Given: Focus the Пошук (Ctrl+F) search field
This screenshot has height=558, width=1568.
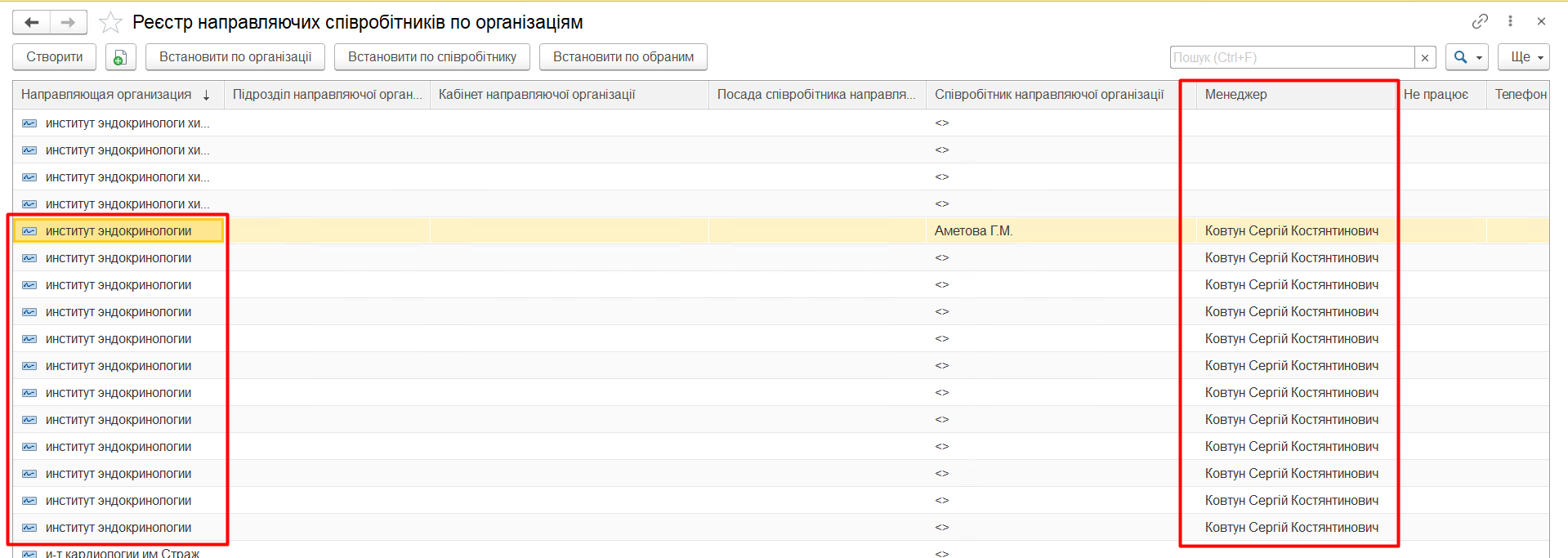Looking at the screenshot, I should pyautogui.click(x=1293, y=57).
